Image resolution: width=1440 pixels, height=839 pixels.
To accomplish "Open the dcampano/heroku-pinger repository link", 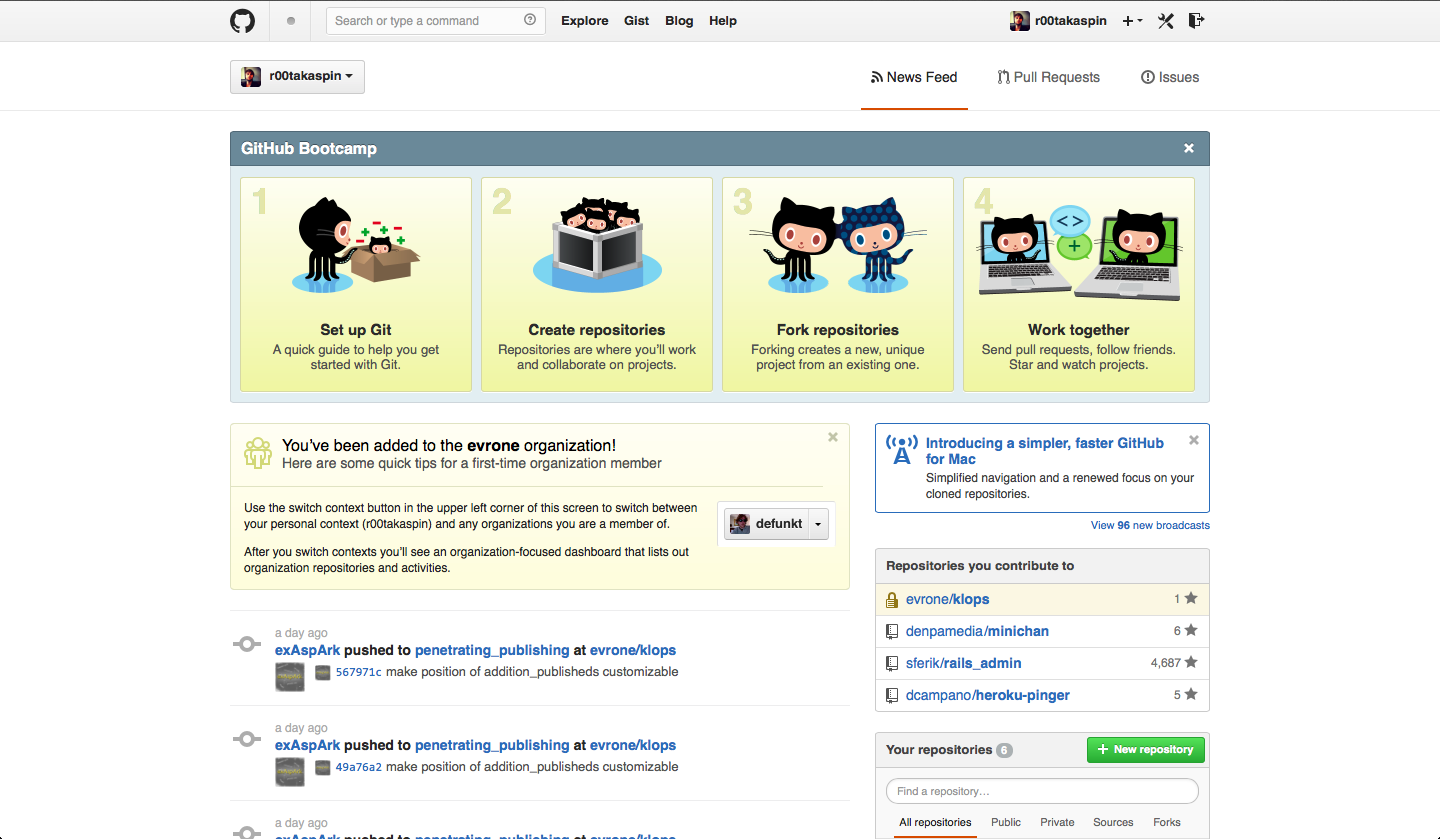I will point(987,696).
